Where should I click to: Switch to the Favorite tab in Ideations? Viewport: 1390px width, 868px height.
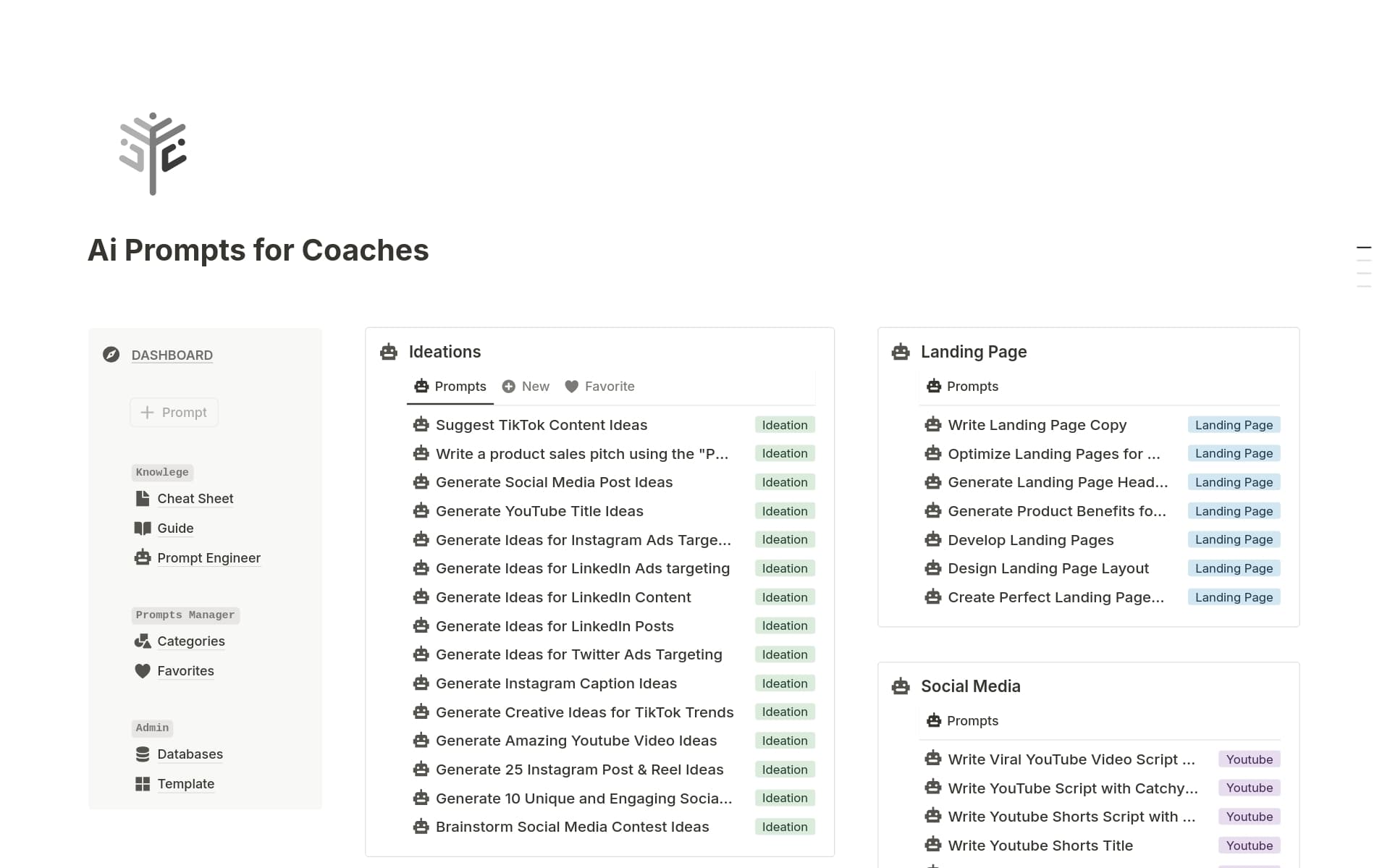click(600, 387)
